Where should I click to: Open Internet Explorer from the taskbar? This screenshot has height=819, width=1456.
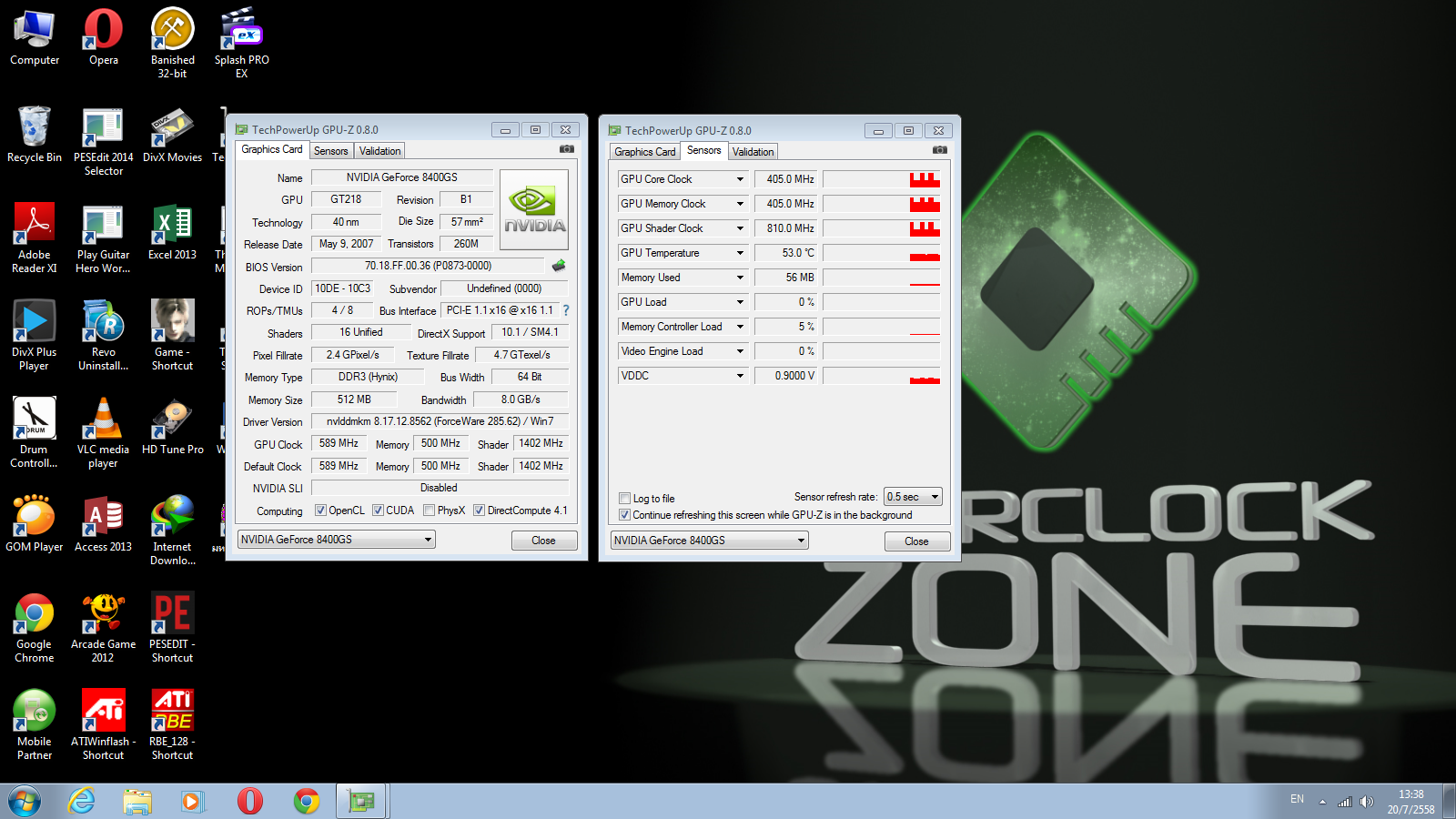click(x=82, y=802)
